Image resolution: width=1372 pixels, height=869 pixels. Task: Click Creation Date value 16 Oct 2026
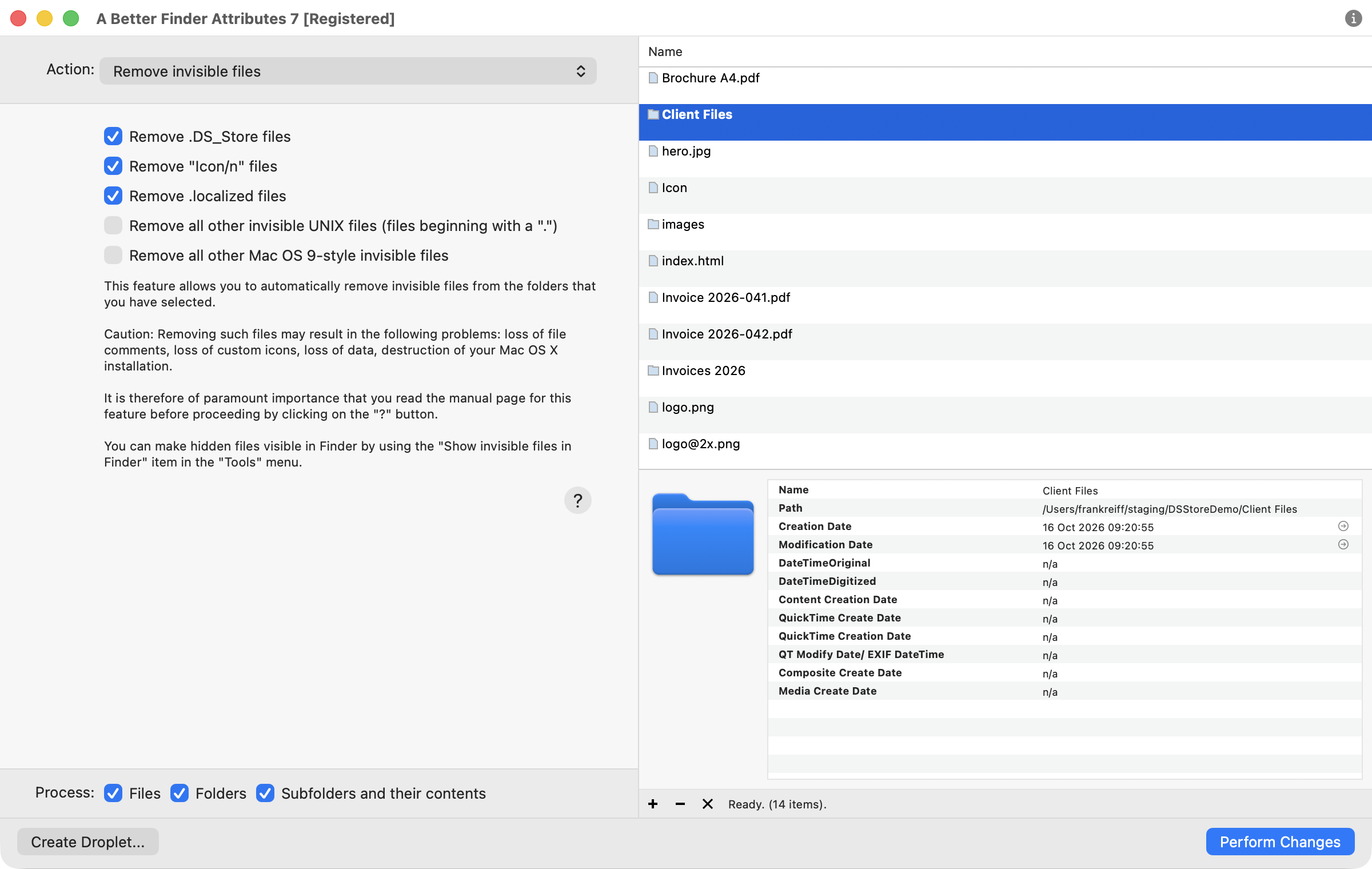click(1098, 527)
